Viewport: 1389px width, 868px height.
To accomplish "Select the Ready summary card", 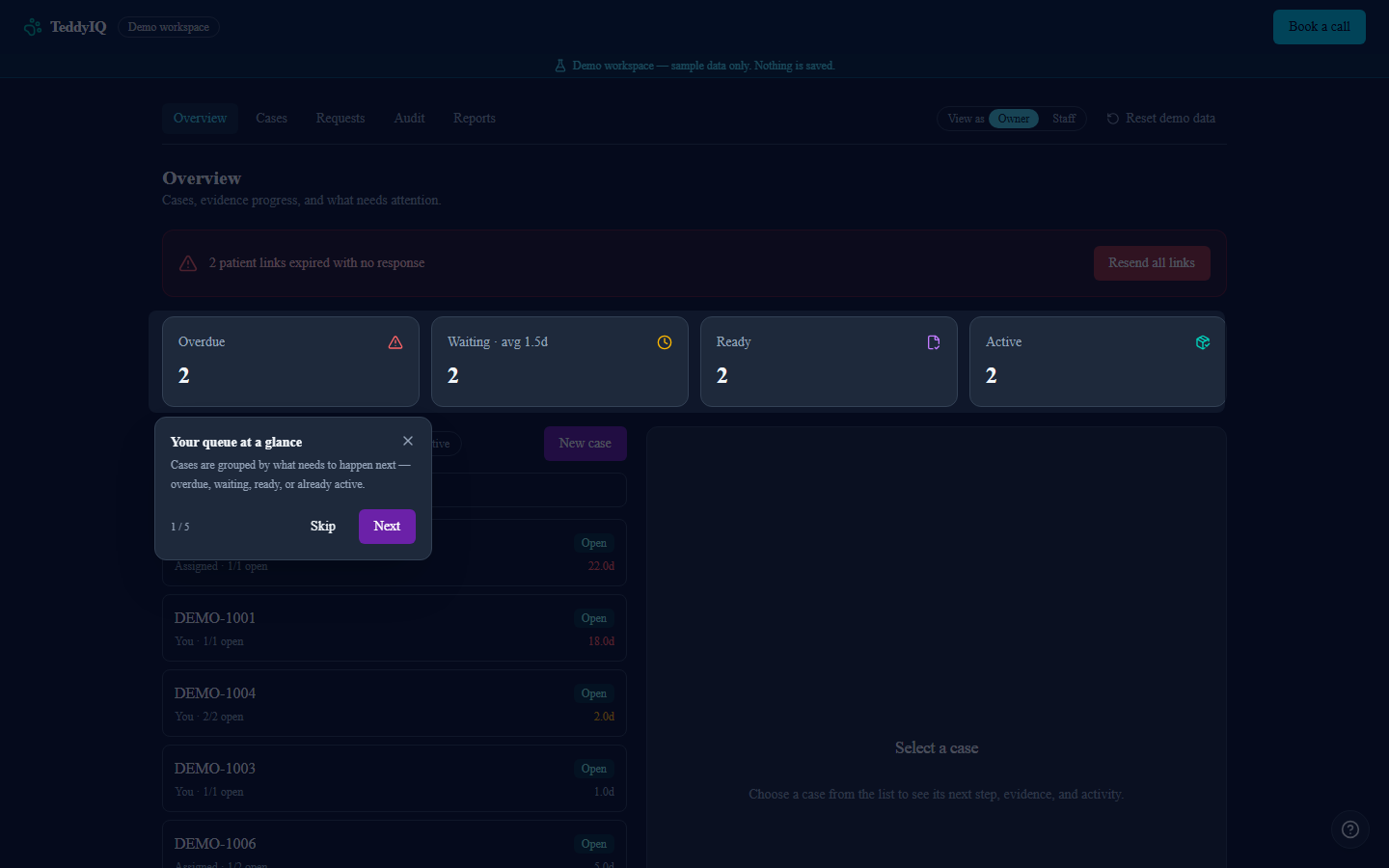I will 829,362.
